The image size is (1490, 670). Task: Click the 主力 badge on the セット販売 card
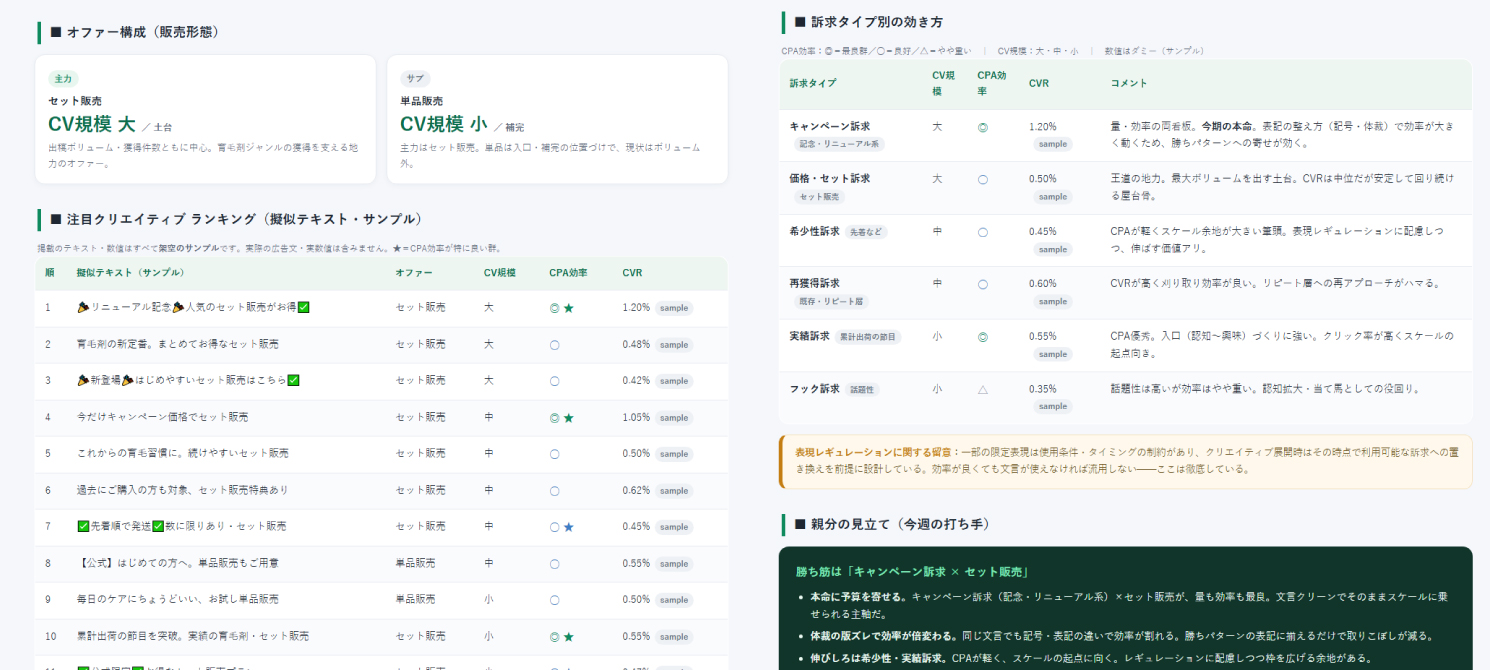click(63, 78)
